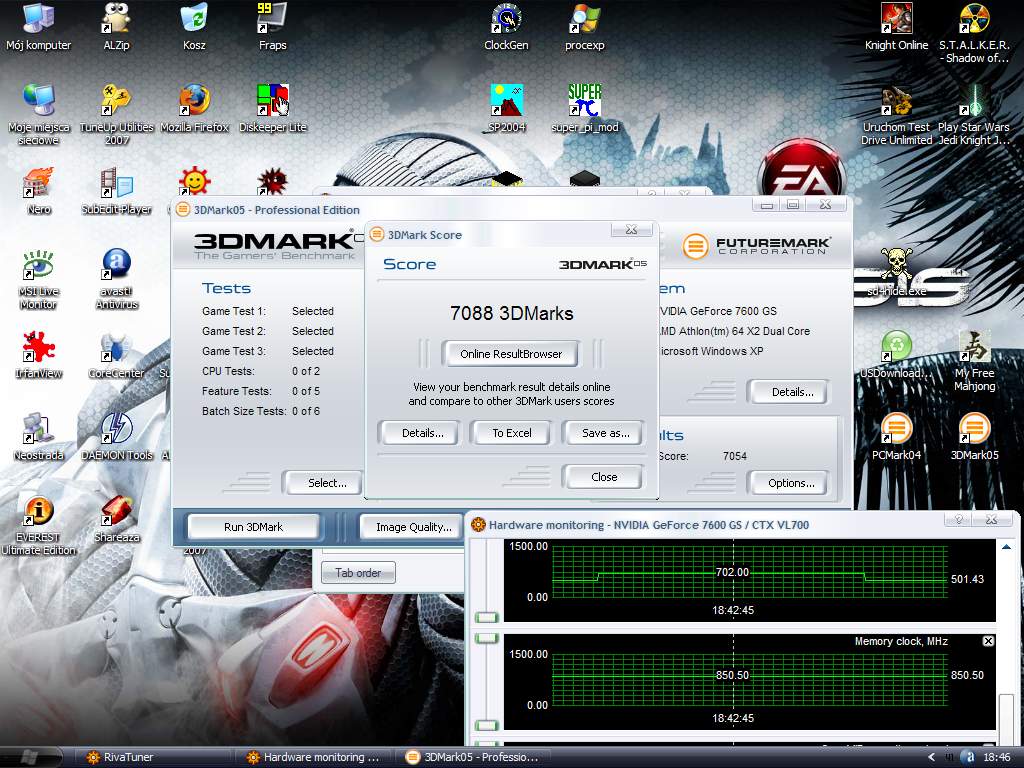Screen dimensions: 1024x768
Task: Launch DAEMON Tools shortcut
Action: [116, 438]
